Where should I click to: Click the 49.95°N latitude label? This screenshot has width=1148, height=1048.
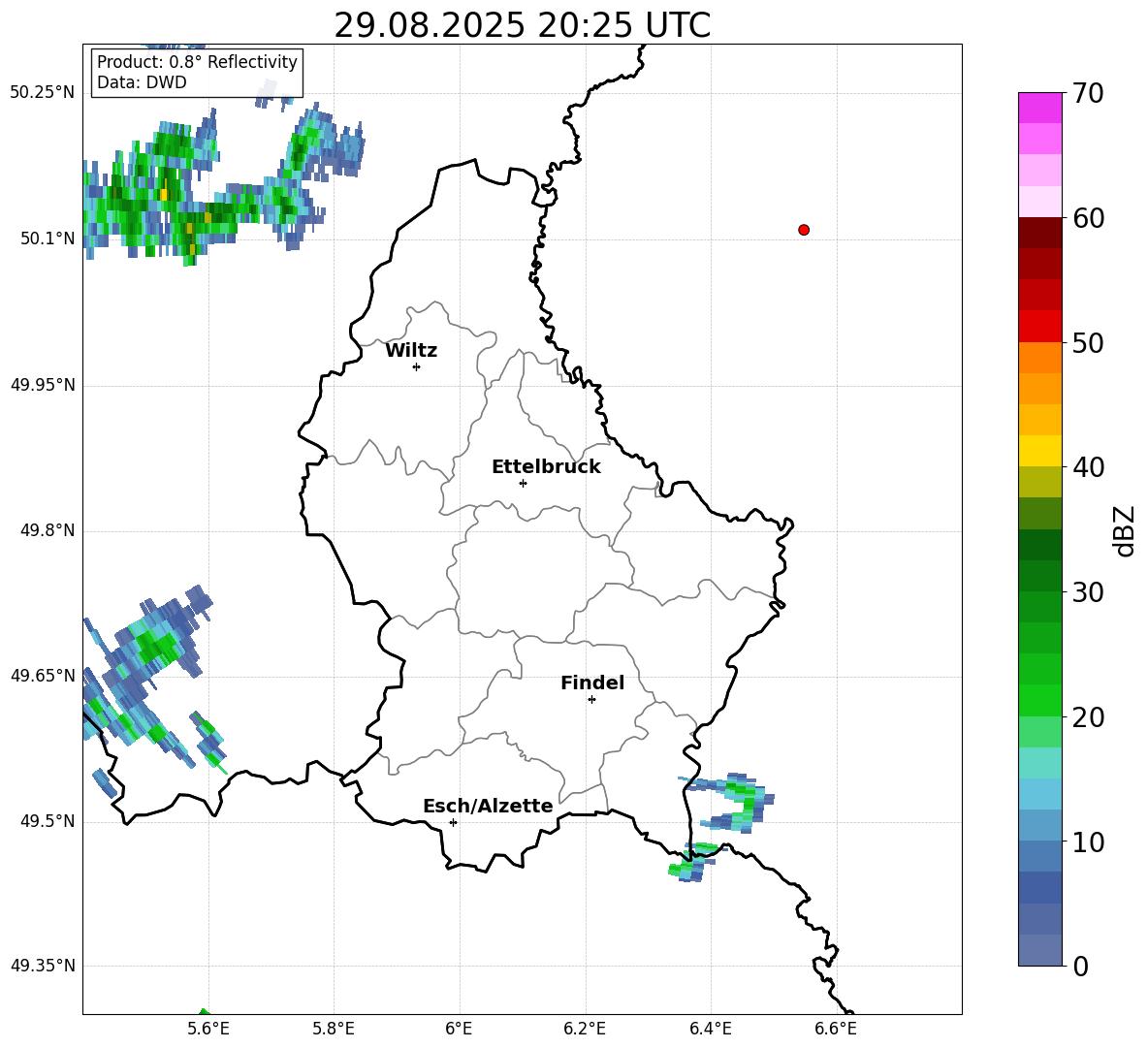click(43, 385)
